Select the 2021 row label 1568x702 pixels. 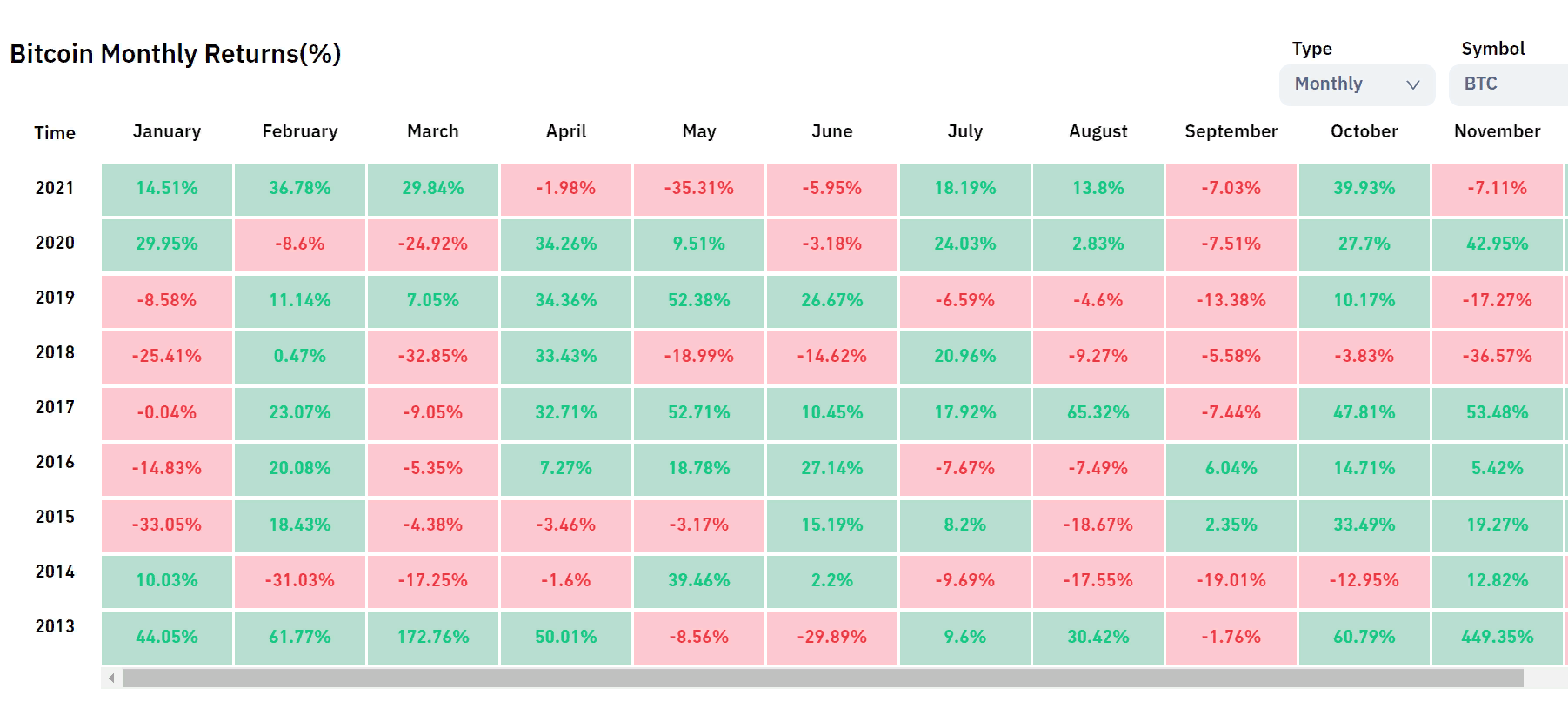click(55, 188)
